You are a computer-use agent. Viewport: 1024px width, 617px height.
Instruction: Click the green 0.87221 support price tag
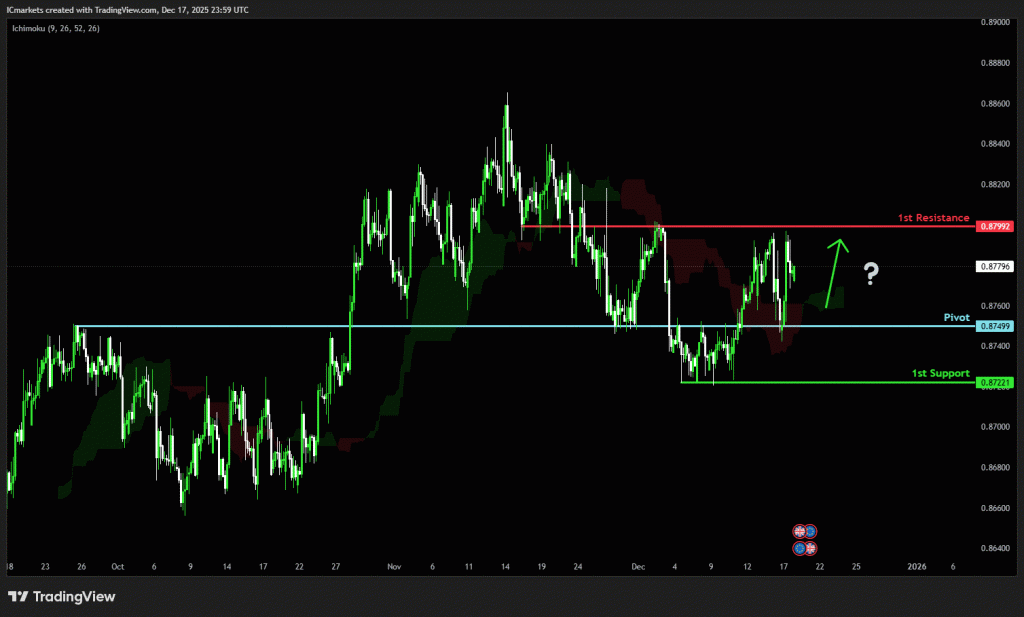996,383
